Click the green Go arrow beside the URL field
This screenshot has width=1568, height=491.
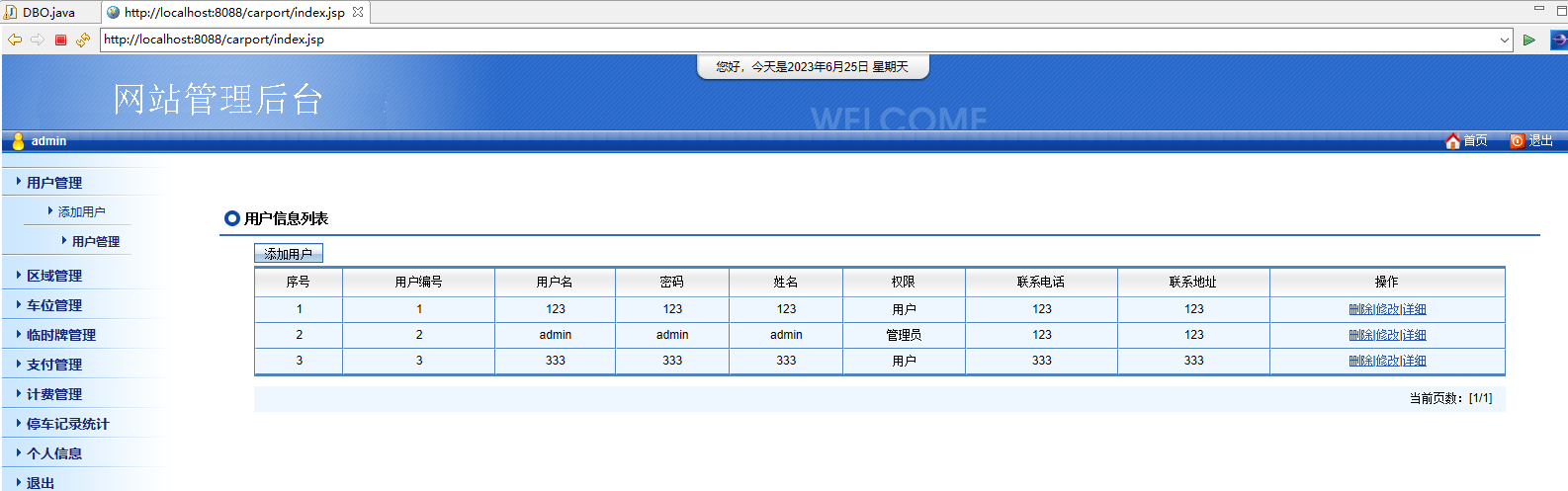coord(1529,40)
